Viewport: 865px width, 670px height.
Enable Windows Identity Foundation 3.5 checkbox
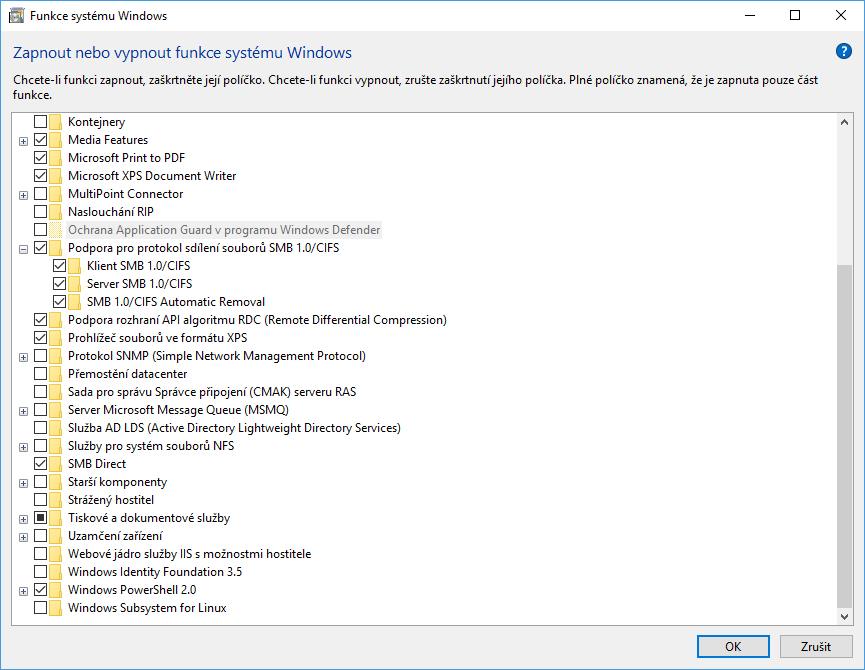[40, 572]
